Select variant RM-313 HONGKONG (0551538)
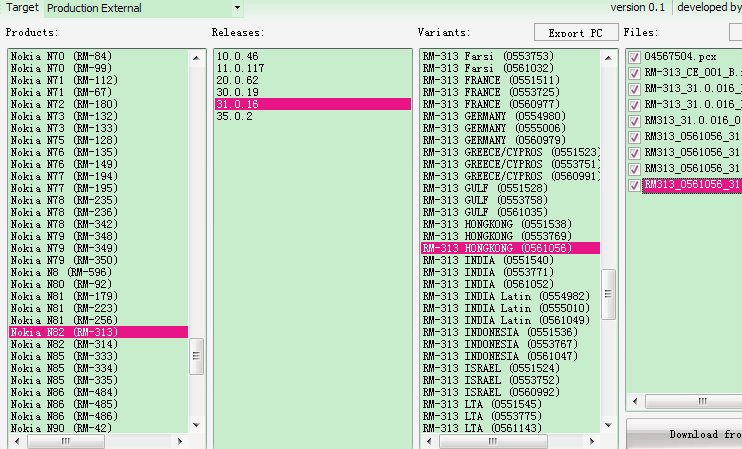The width and height of the screenshot is (742, 449). tap(511, 224)
